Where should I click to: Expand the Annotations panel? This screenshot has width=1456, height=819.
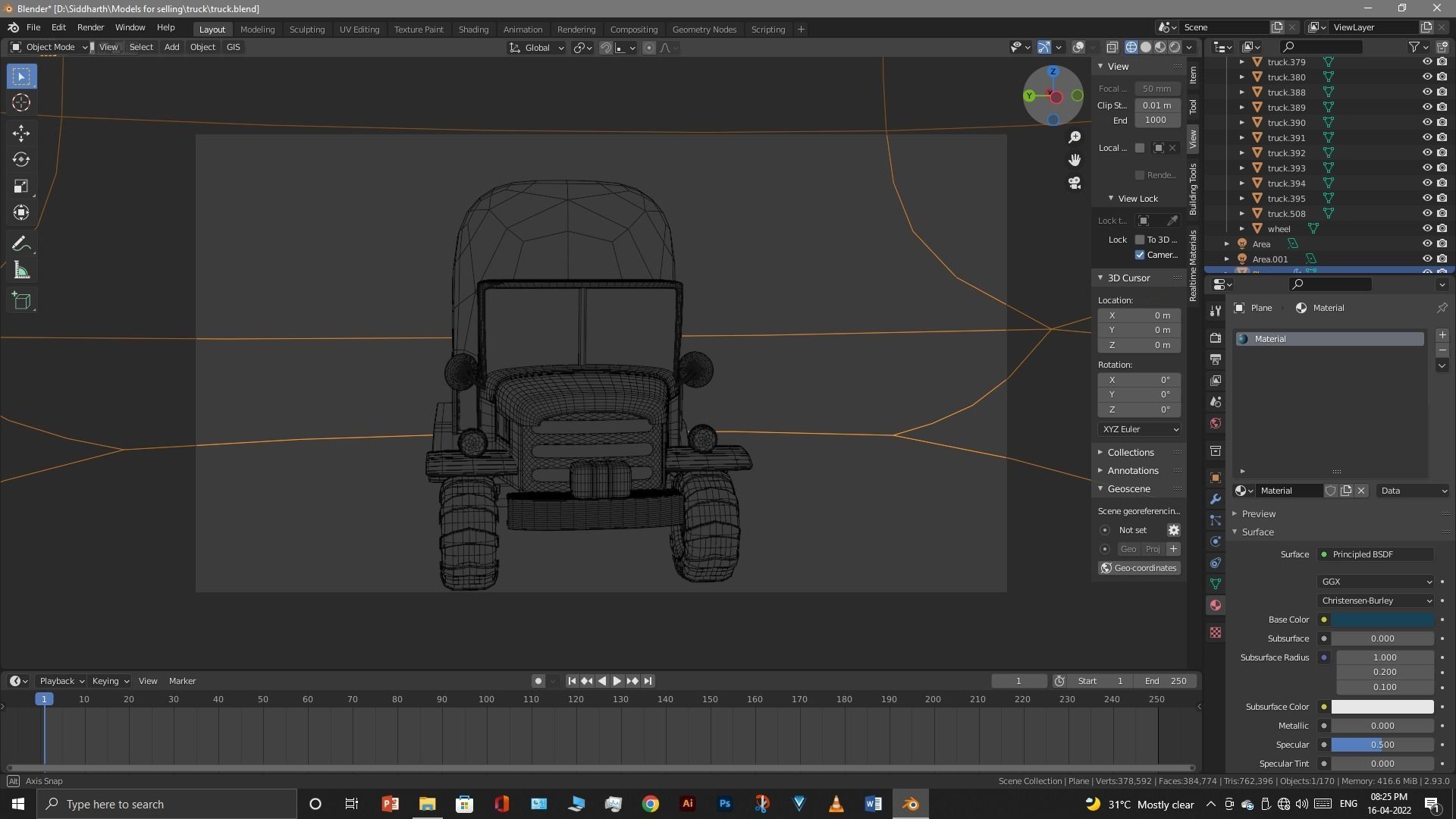[x=1132, y=471]
